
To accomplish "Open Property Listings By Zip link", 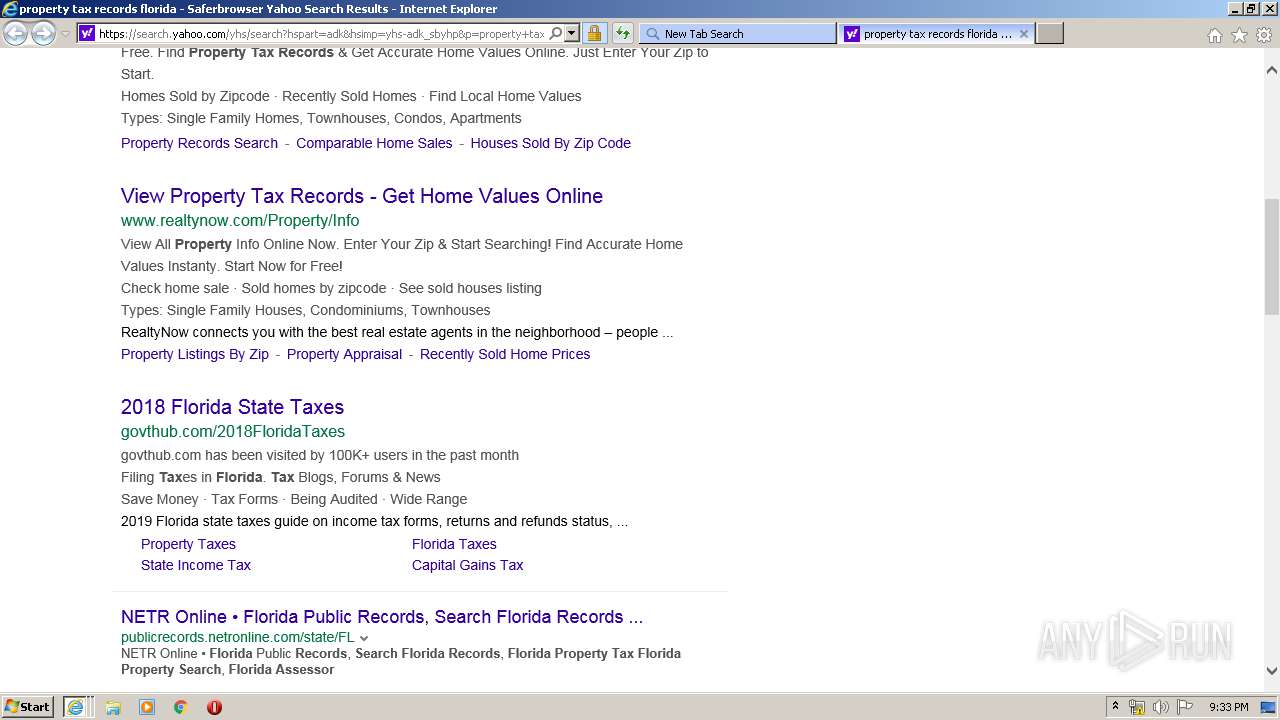I will click(195, 354).
